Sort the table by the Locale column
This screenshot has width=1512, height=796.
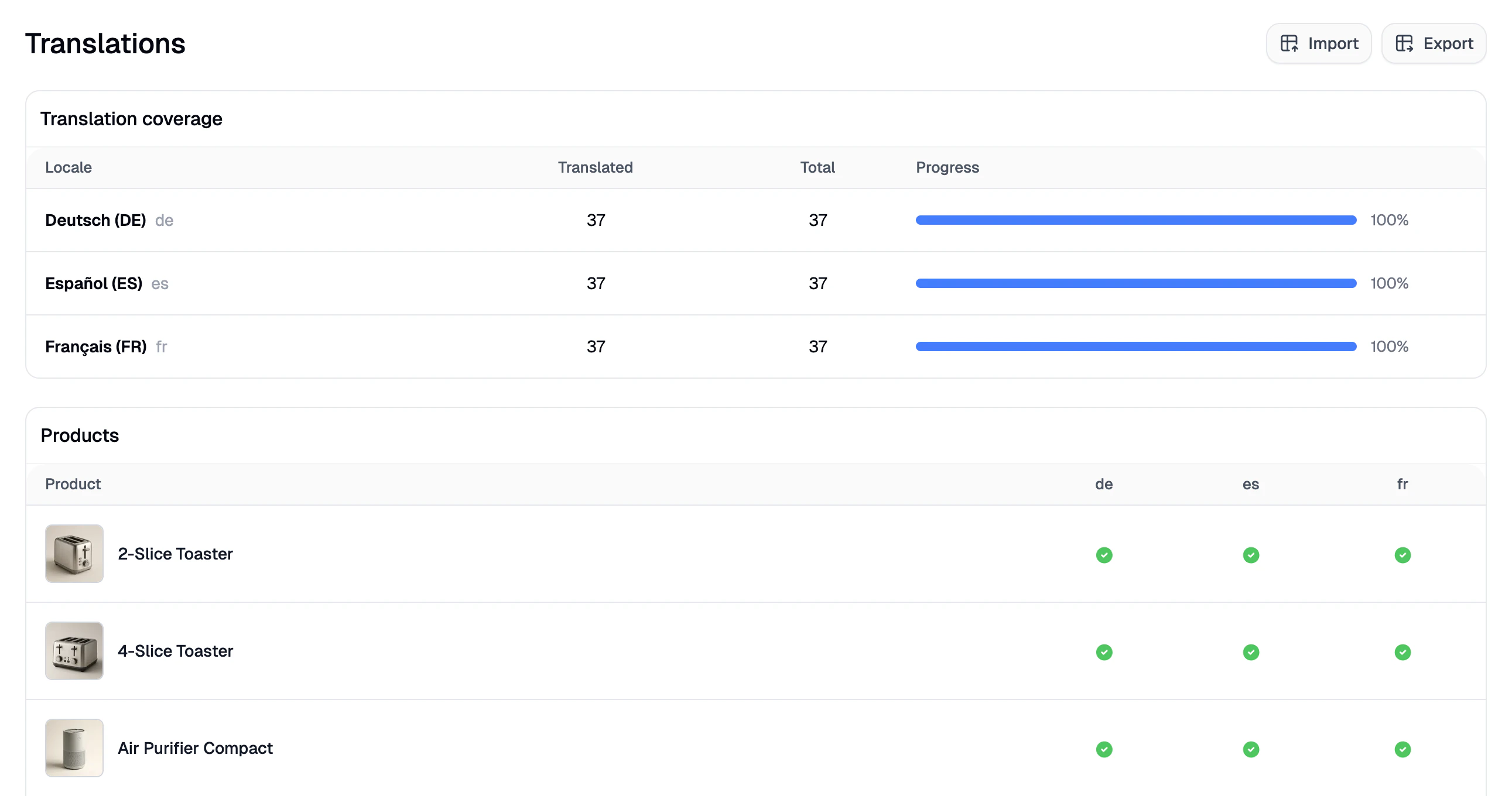click(x=68, y=167)
